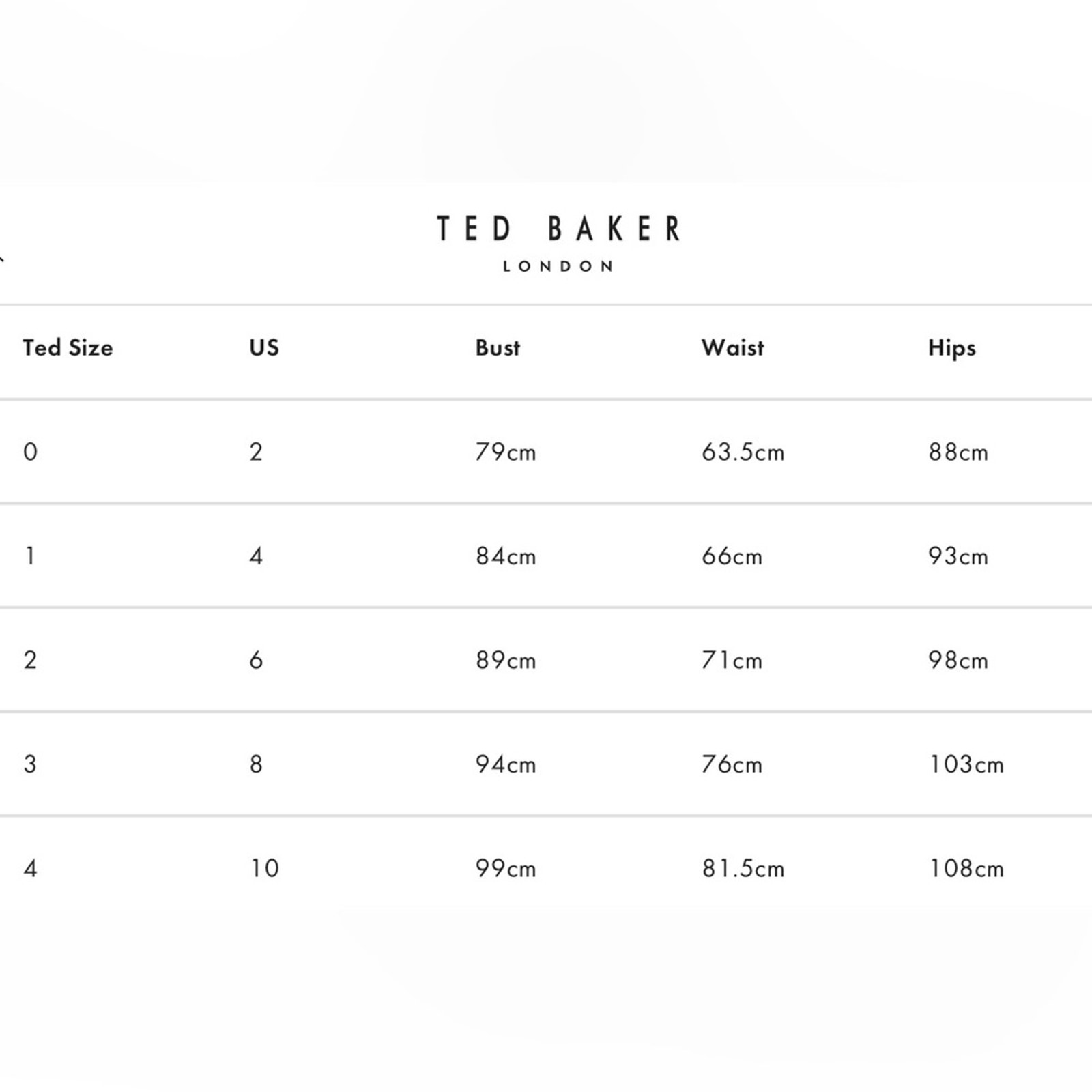The width and height of the screenshot is (1092, 1092).
Task: Click the Bust column header
Action: click(x=498, y=348)
